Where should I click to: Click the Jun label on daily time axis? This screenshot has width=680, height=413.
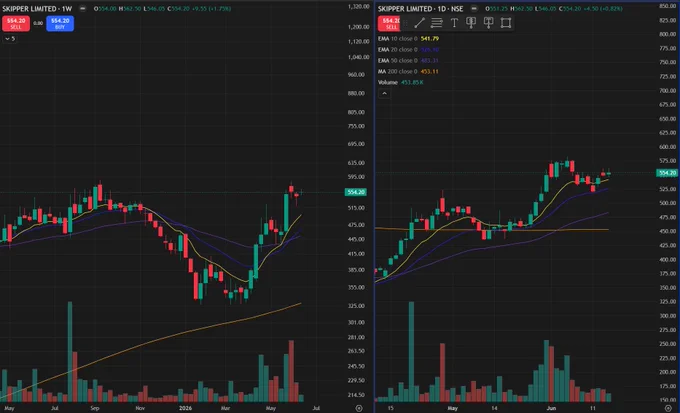(x=552, y=408)
